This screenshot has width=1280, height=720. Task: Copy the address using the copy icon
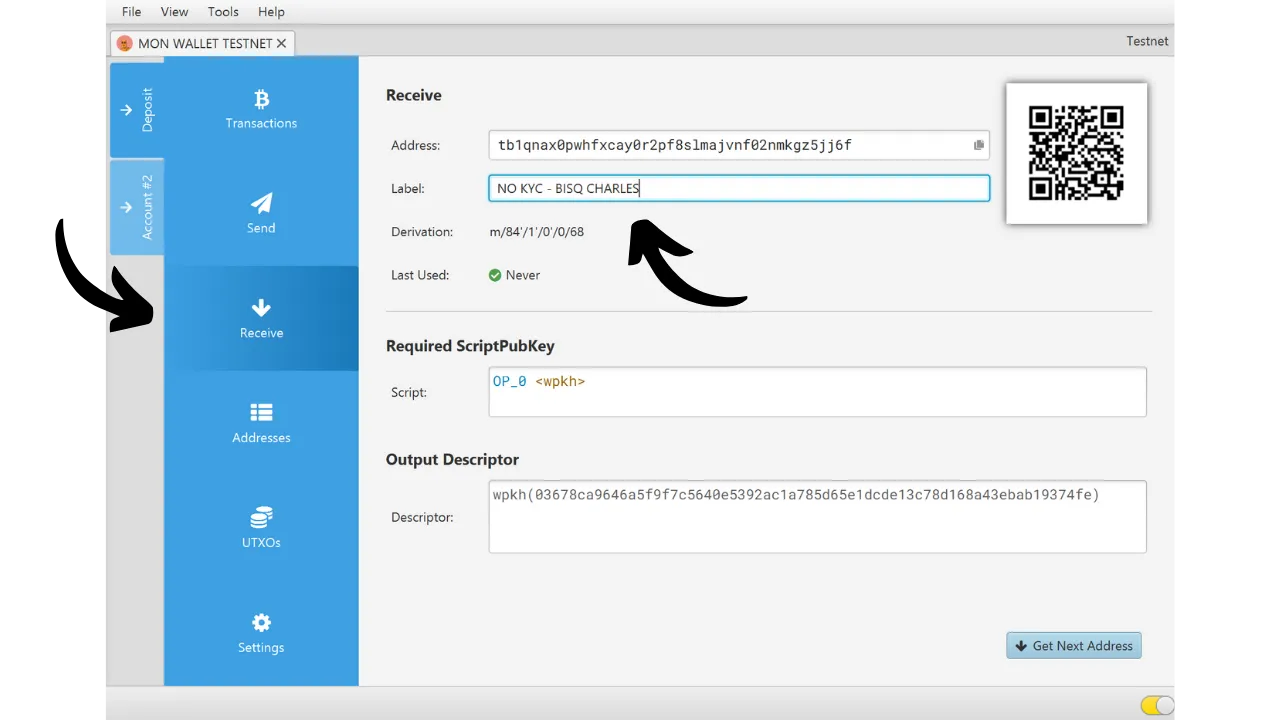[x=978, y=145]
